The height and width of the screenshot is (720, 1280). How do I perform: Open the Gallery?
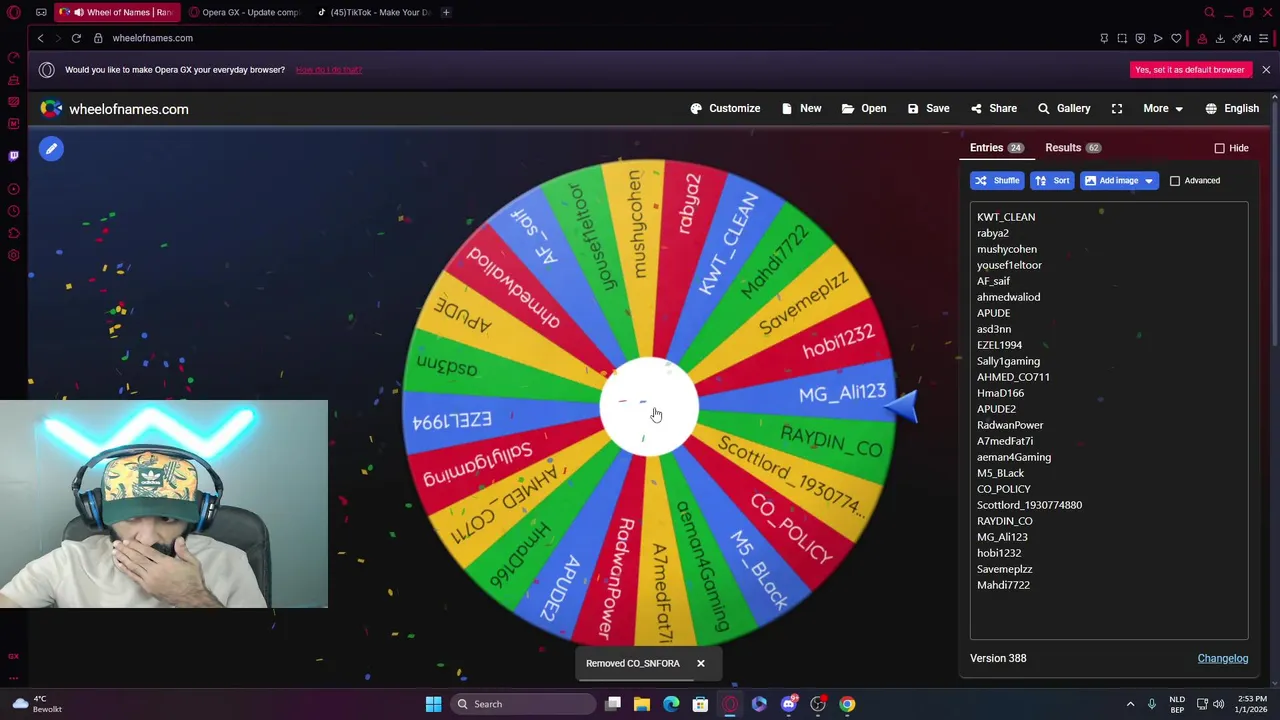pyautogui.click(x=1064, y=108)
